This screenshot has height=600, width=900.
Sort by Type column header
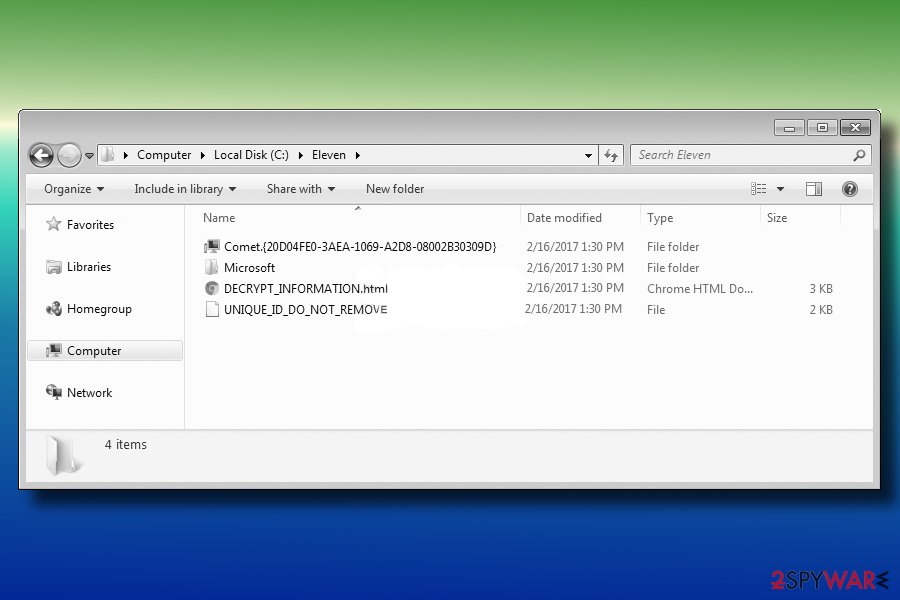pyautogui.click(x=660, y=218)
